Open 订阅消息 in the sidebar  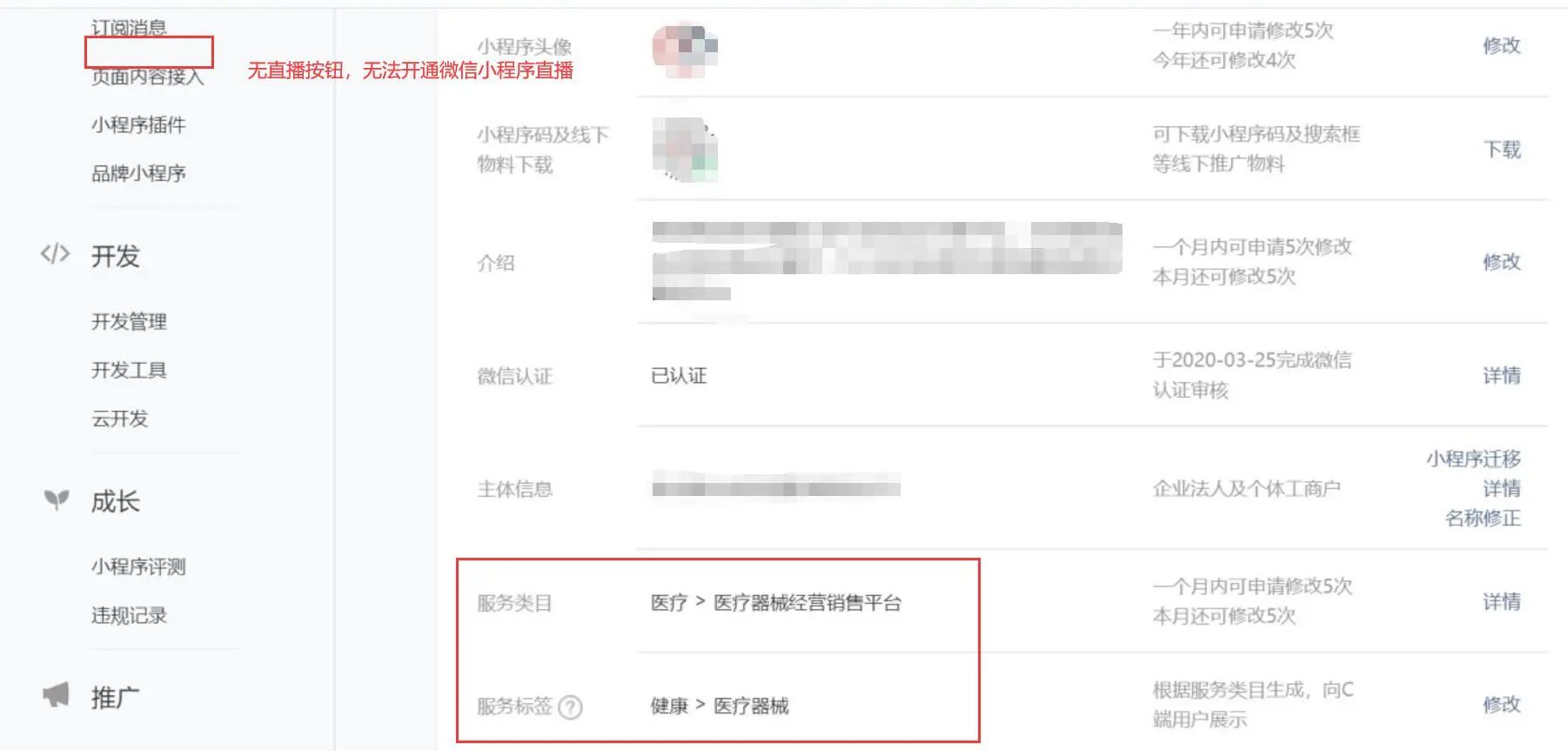tap(129, 28)
